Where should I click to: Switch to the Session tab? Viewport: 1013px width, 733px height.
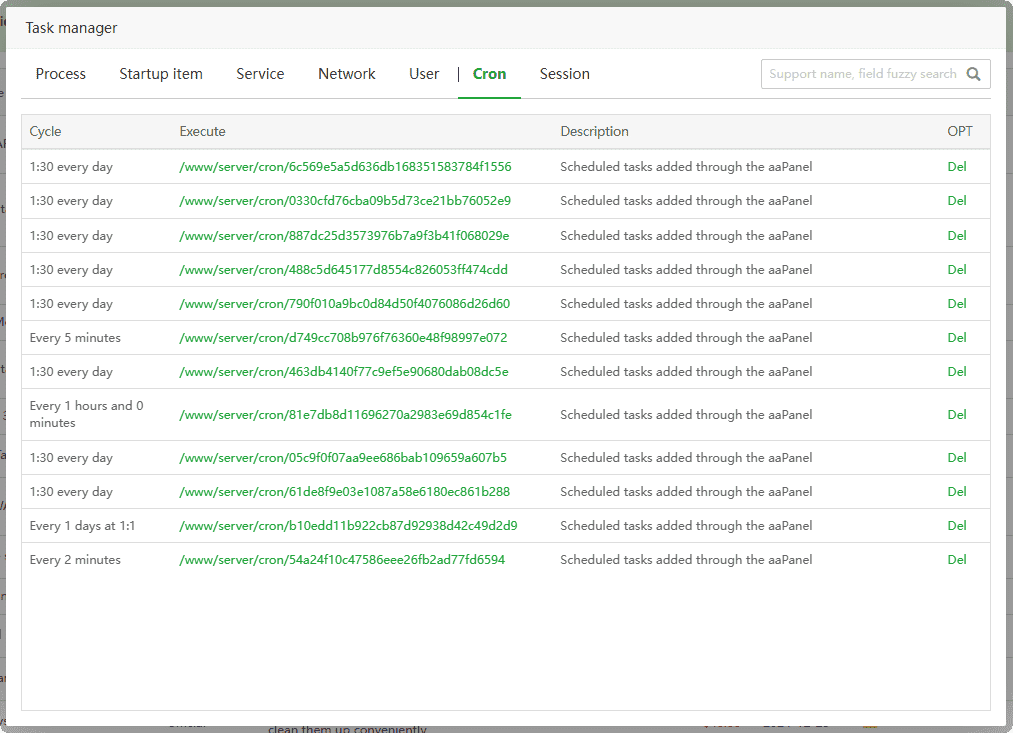tap(565, 74)
